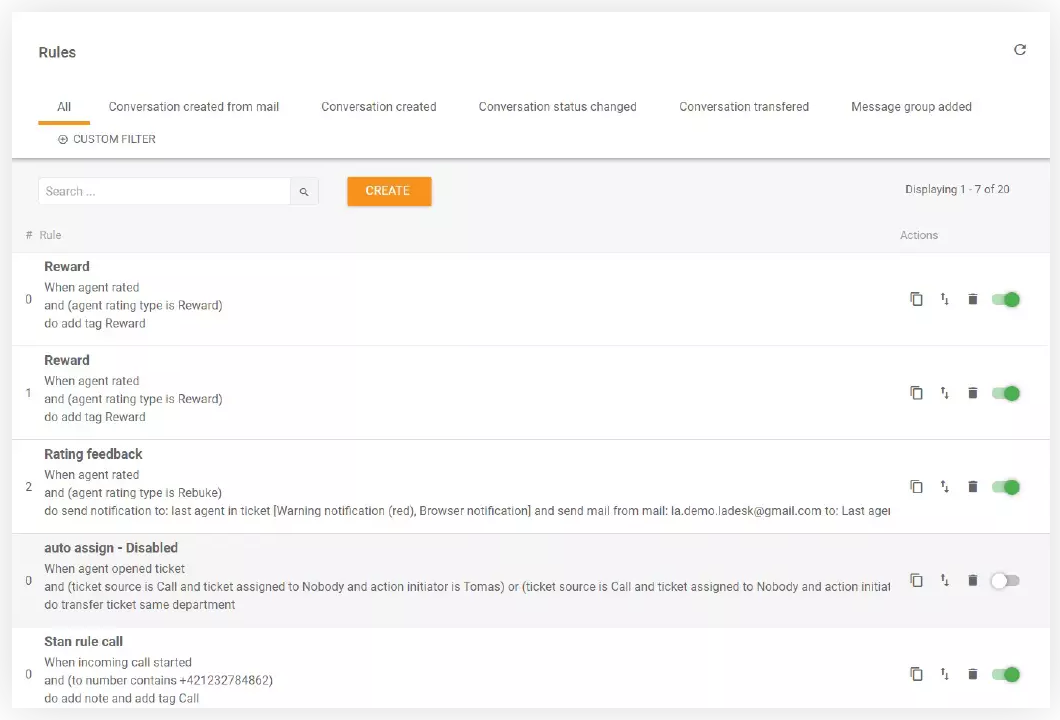Go to Message group added tab

pos(911,107)
